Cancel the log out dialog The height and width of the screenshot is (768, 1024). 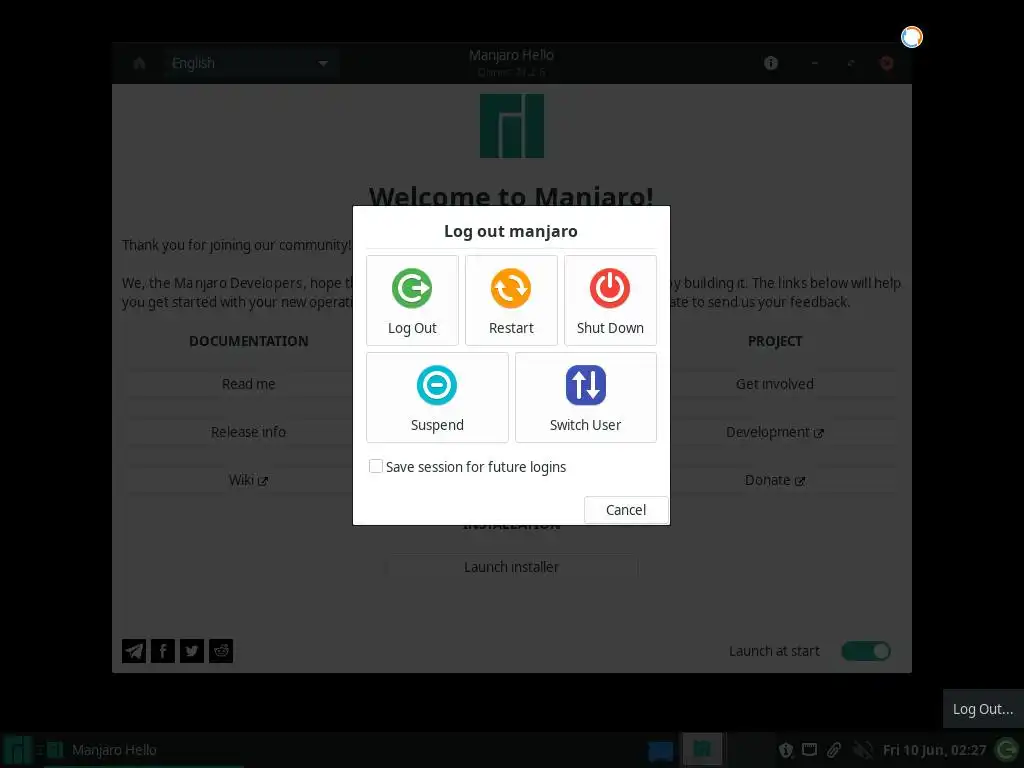(626, 509)
